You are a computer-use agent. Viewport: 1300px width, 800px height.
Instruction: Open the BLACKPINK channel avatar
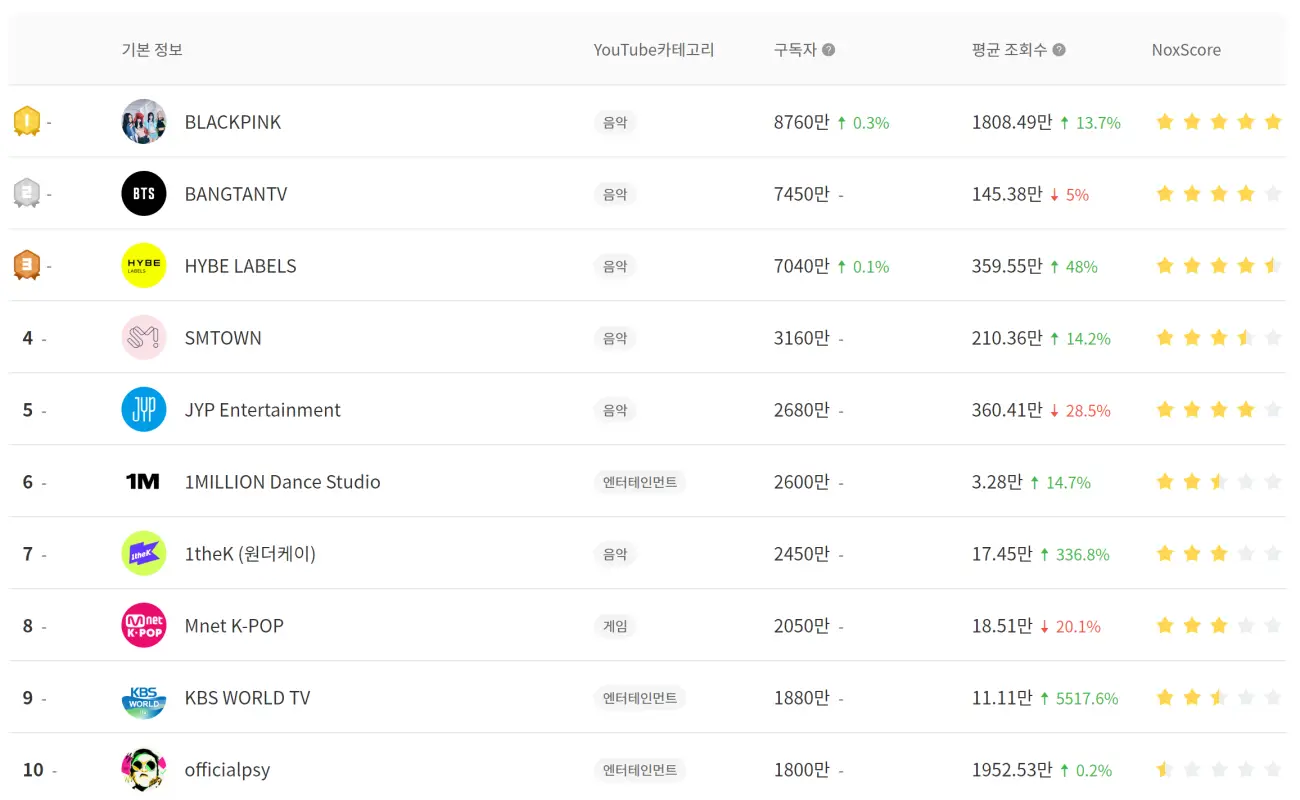(x=144, y=122)
